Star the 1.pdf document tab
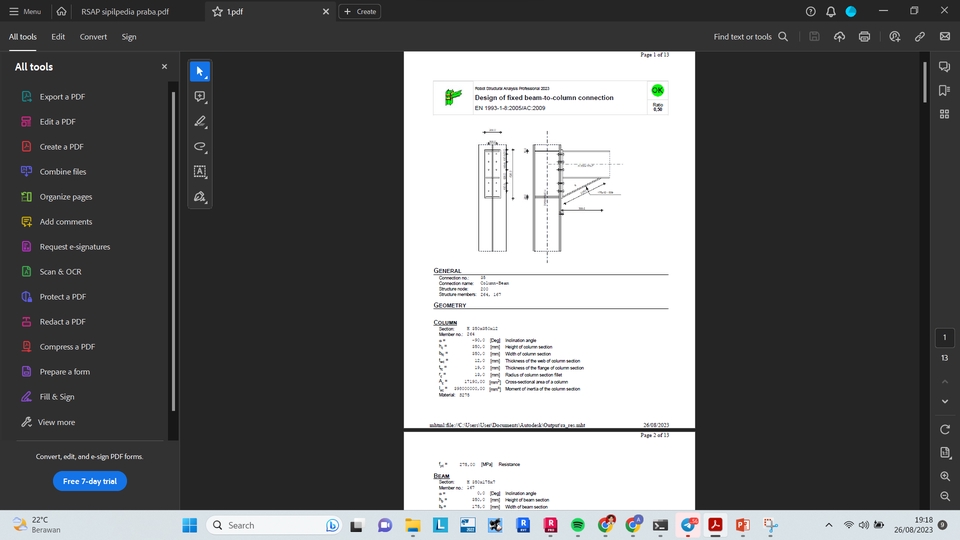The image size is (960, 540). click(217, 12)
